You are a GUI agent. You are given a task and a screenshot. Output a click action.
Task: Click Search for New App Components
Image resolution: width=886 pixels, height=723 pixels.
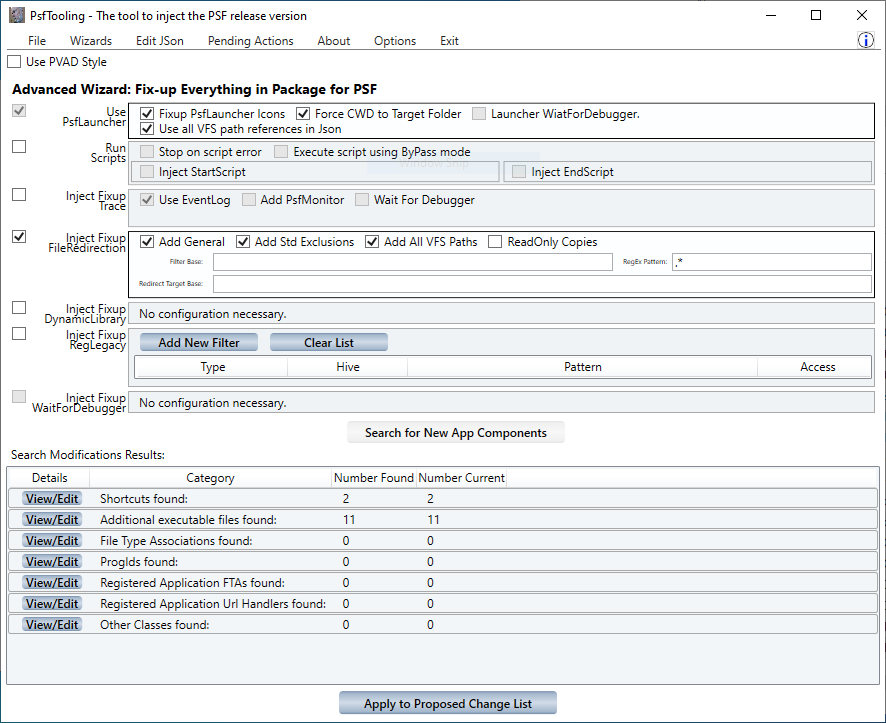point(455,433)
